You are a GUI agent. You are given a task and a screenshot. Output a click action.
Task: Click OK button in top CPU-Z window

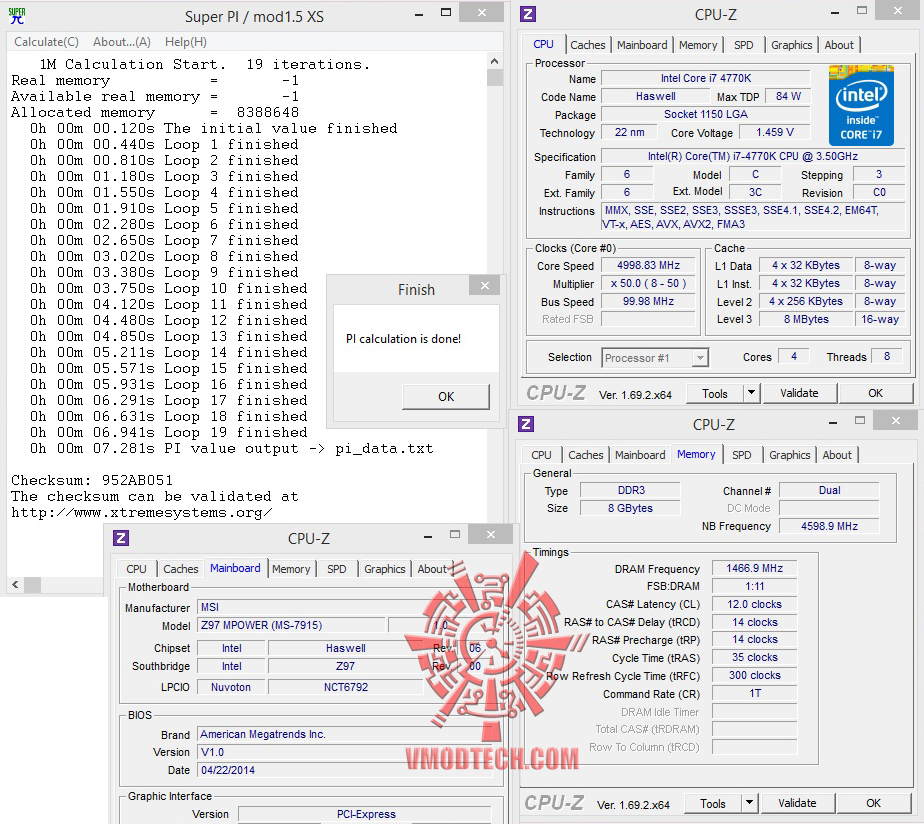875,393
